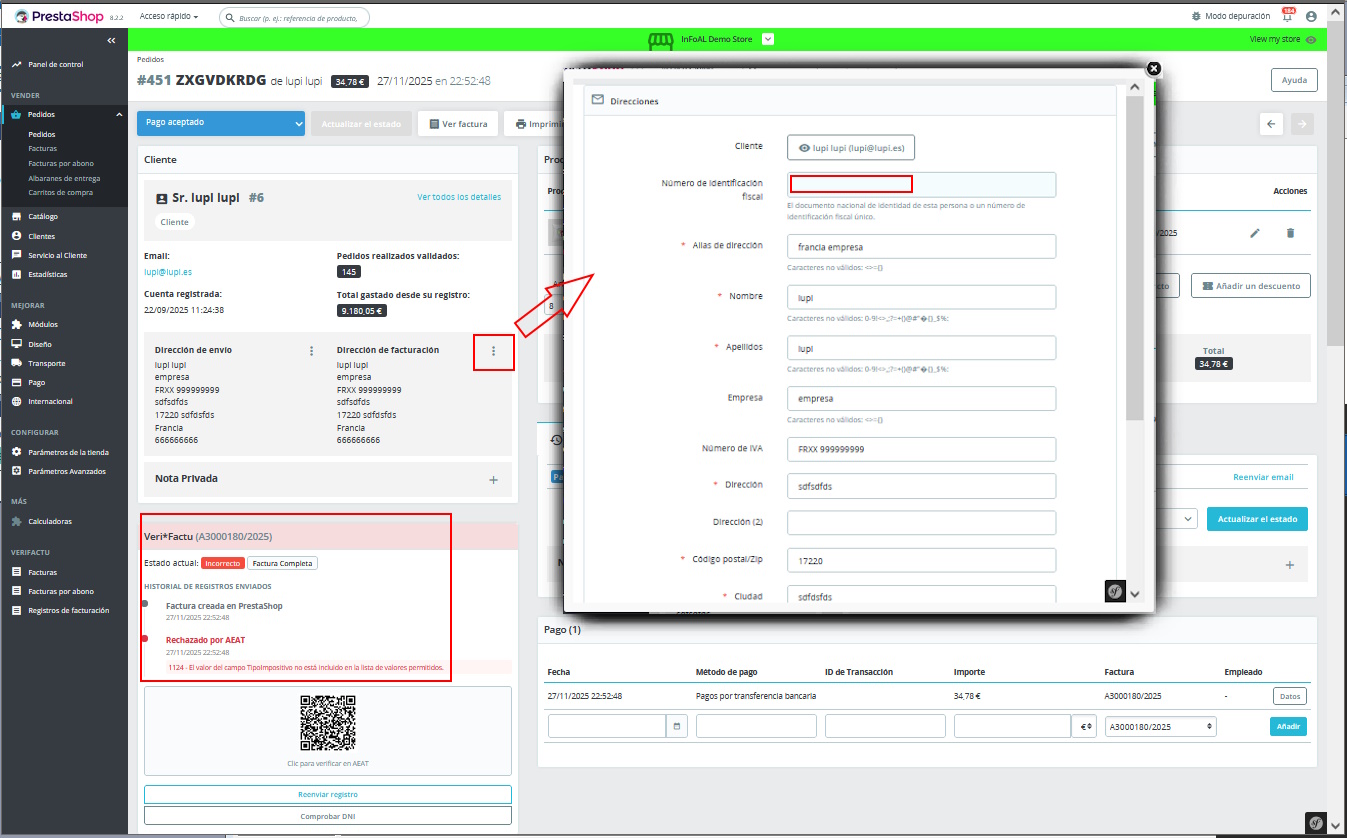
Task: Open Catálogo in the sidebar
Action: click(x=43, y=216)
